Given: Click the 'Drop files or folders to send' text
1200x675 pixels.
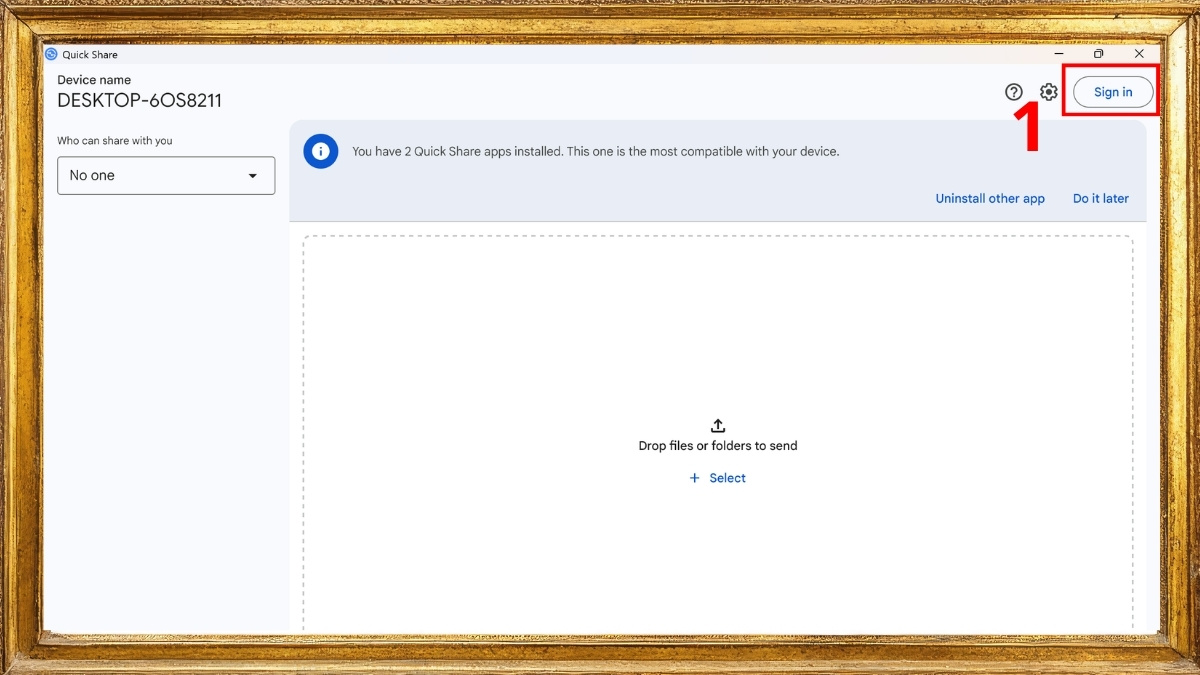Looking at the screenshot, I should (x=718, y=446).
